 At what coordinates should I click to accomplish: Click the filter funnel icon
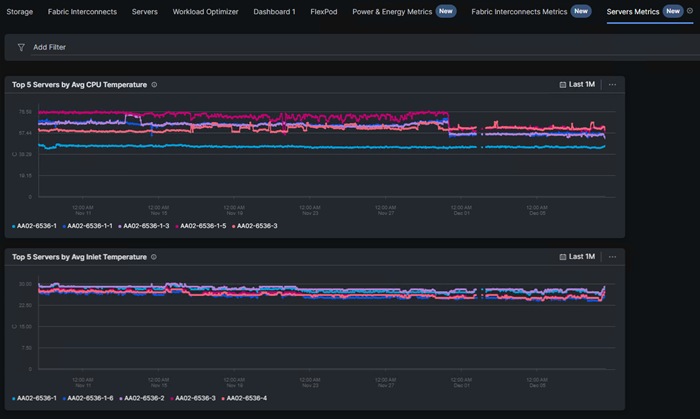pyautogui.click(x=21, y=47)
